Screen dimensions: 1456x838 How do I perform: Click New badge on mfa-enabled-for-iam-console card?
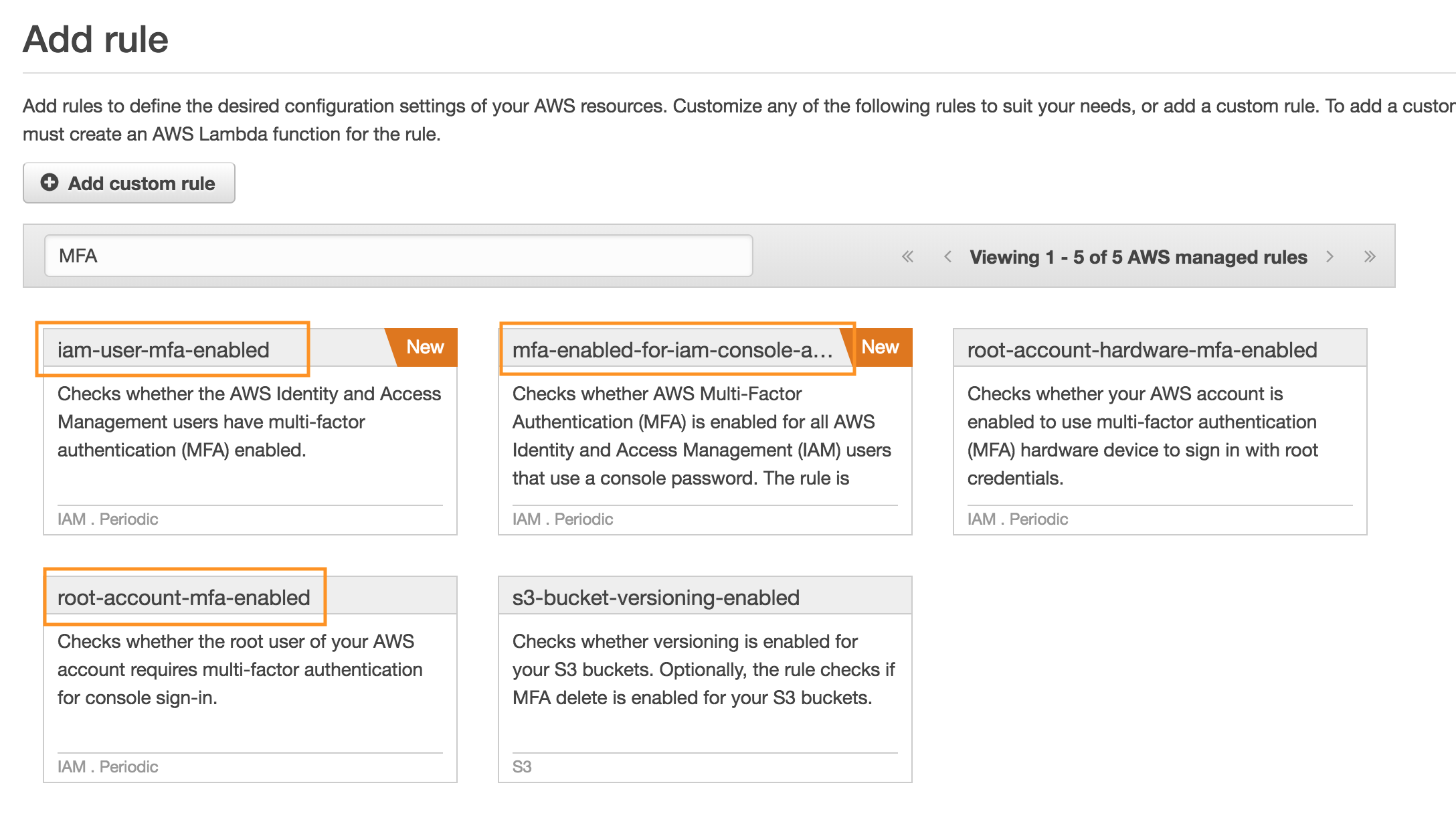[880, 347]
